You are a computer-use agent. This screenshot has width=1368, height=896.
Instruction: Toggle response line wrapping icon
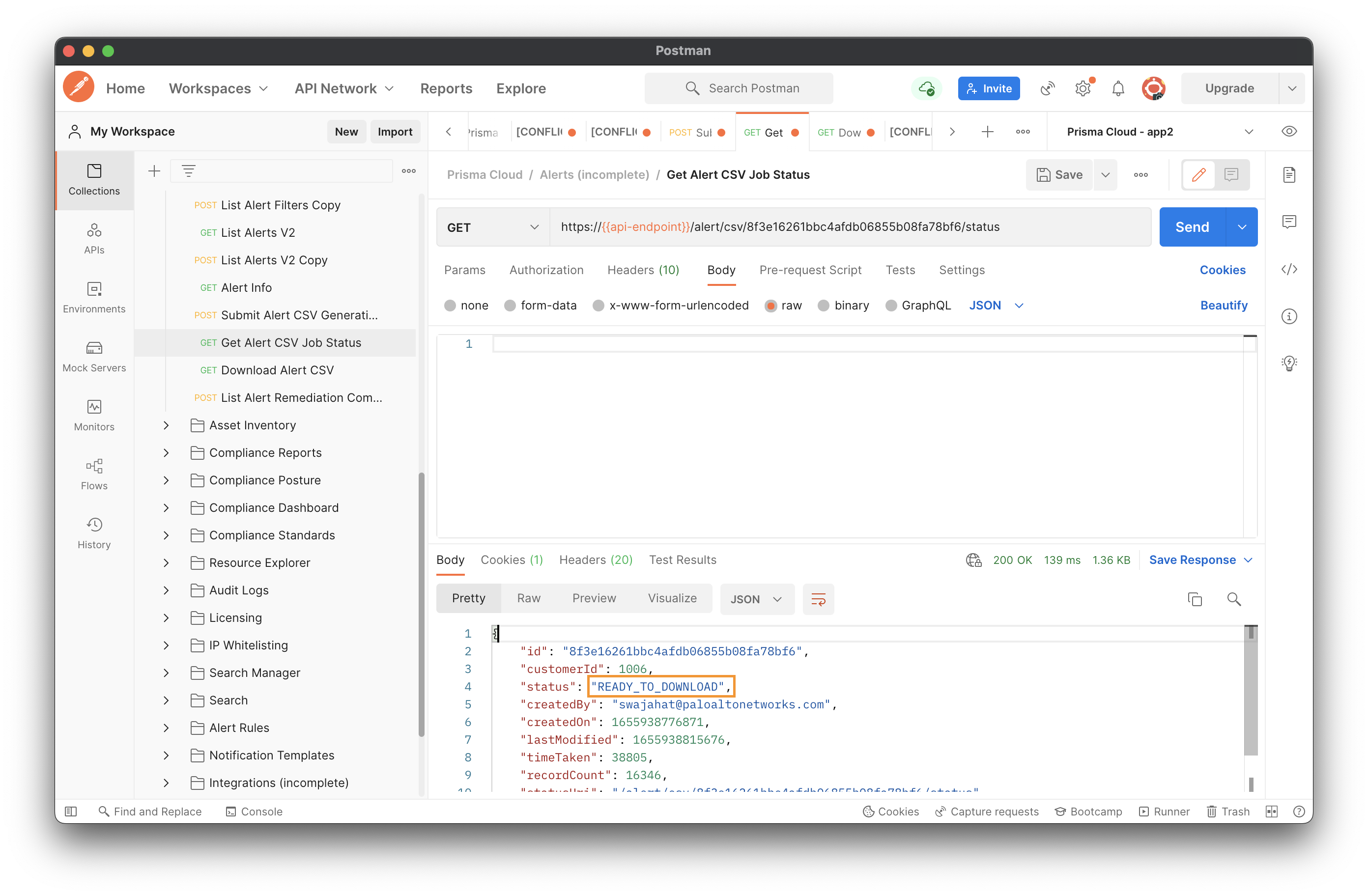818,599
